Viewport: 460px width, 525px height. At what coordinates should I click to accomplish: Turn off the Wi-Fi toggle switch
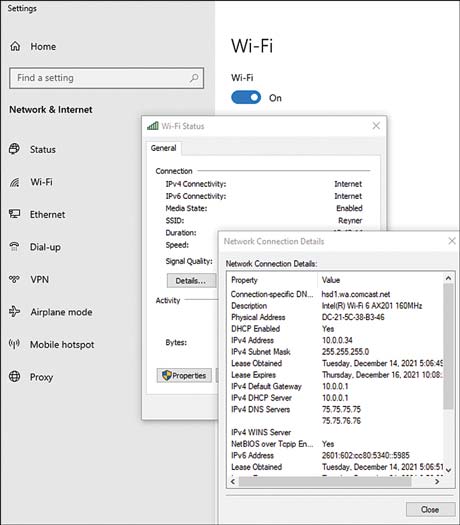[x=246, y=97]
